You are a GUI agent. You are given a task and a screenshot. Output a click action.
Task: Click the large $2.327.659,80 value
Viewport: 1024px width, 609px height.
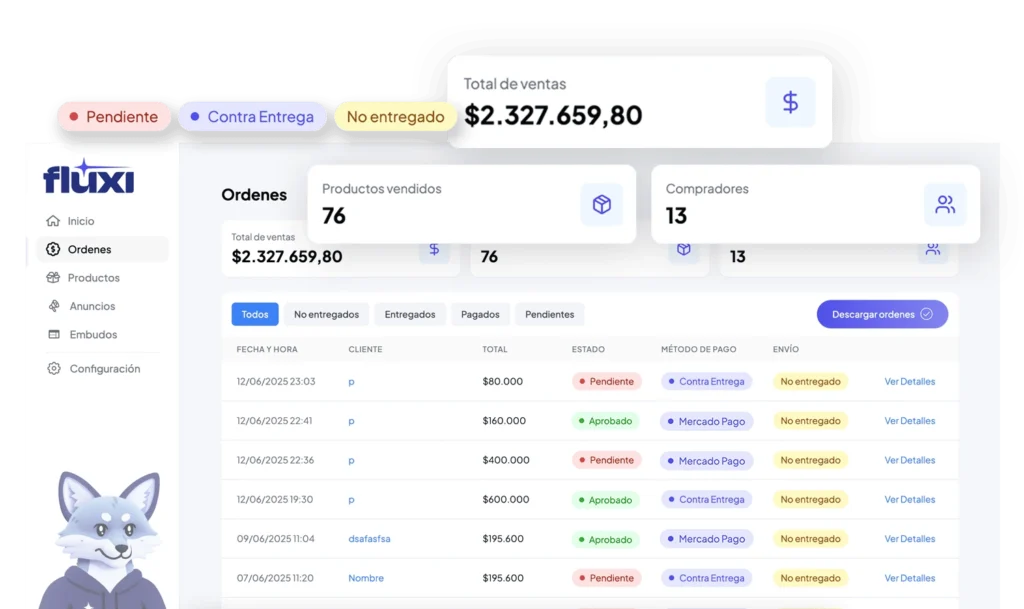[x=553, y=116]
